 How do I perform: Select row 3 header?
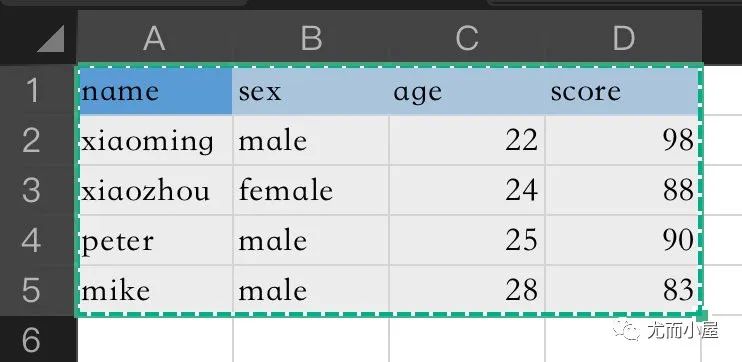(x=32, y=190)
